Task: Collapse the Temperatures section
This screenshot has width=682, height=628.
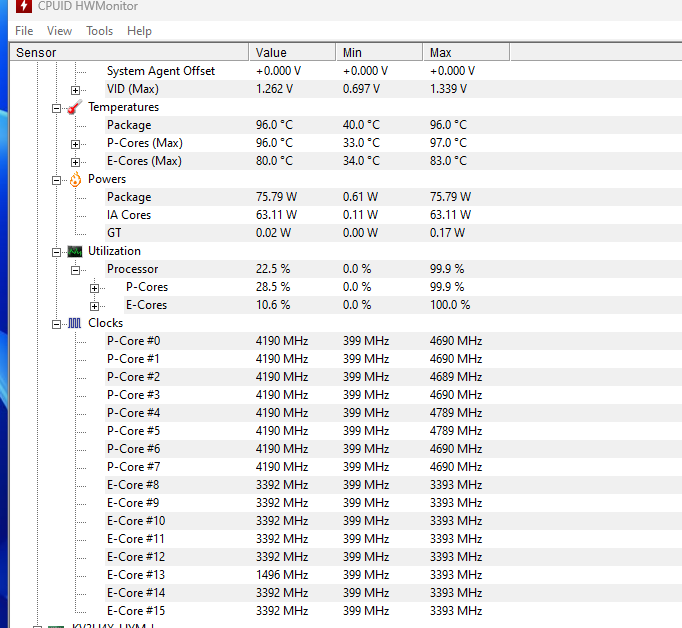Action: 57,108
